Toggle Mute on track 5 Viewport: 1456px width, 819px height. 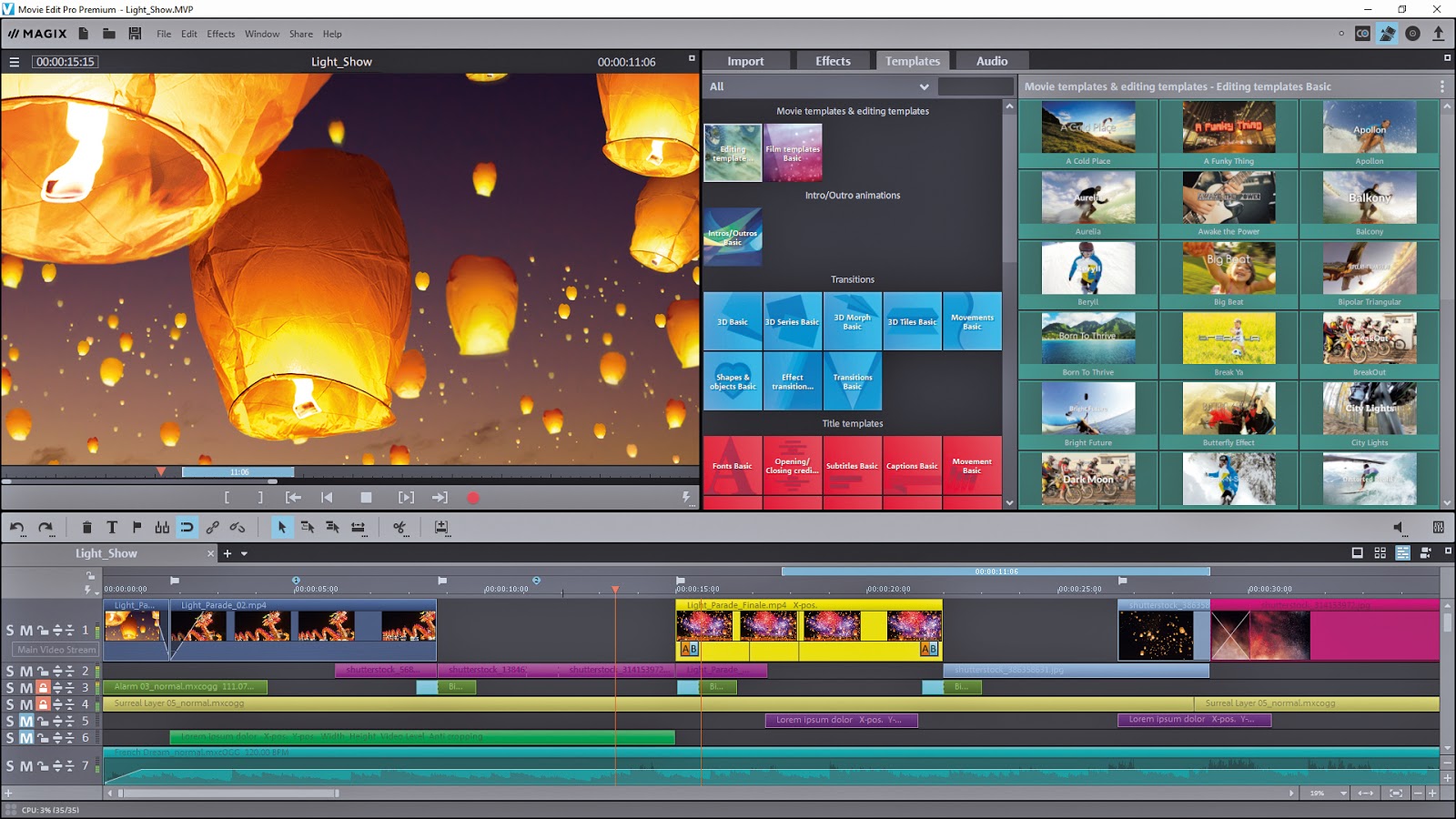(x=26, y=721)
